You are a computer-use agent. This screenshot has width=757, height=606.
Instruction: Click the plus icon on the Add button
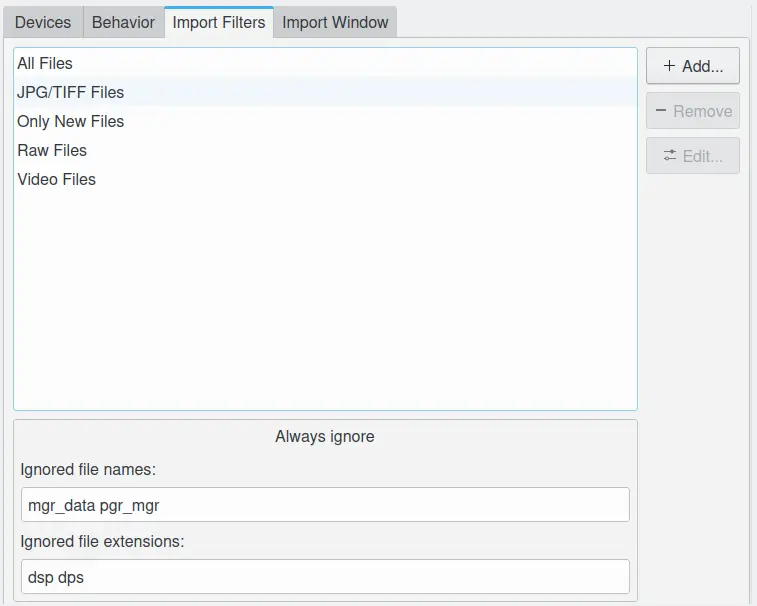pyautogui.click(x=669, y=66)
